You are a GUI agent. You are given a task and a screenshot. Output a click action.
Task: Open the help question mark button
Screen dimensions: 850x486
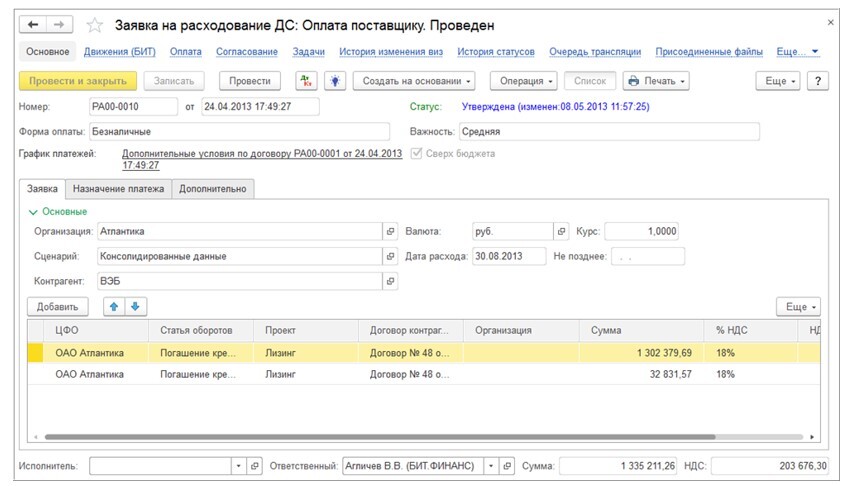[817, 81]
